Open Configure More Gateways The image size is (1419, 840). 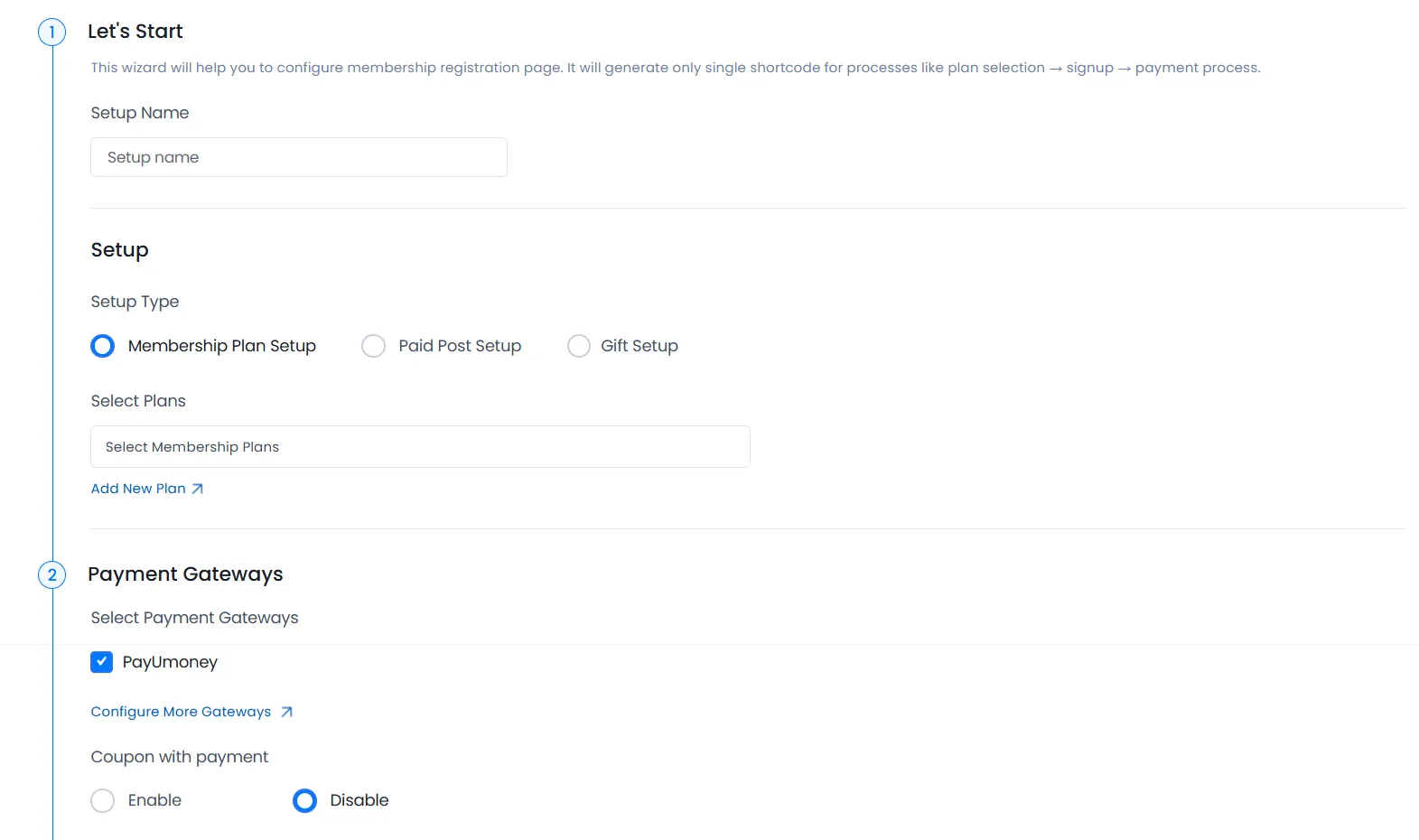(x=180, y=712)
